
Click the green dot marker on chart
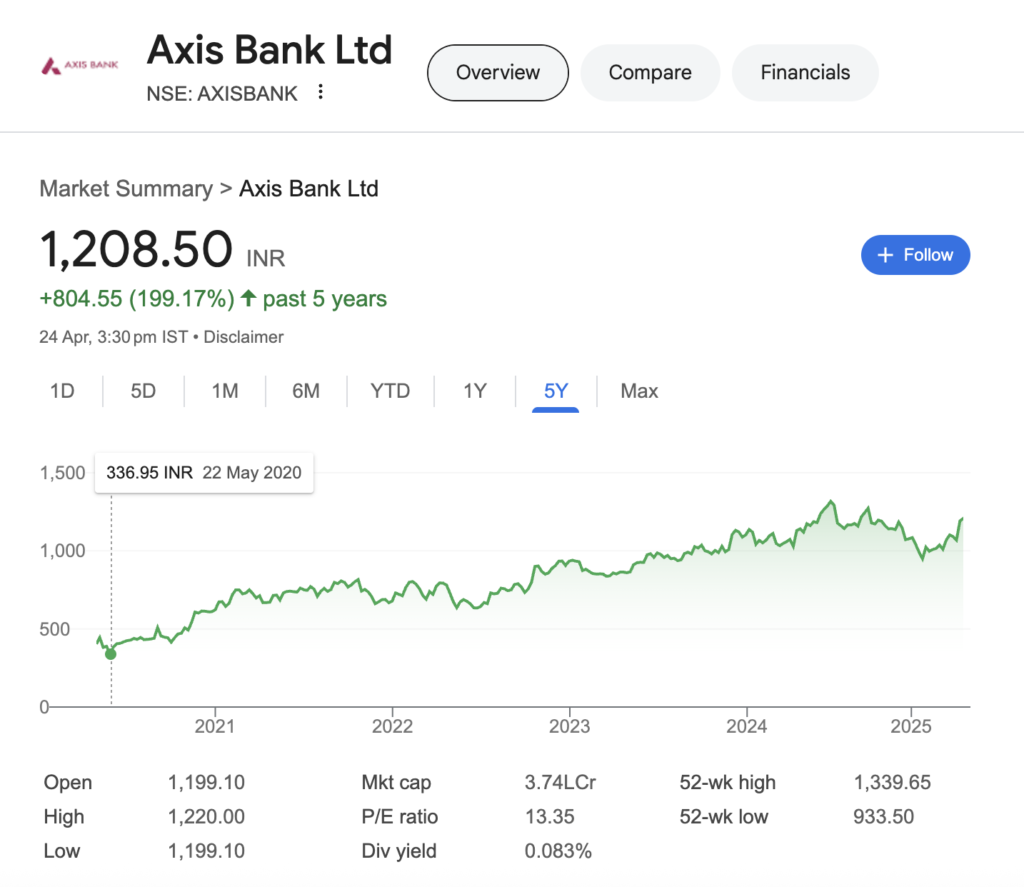111,654
